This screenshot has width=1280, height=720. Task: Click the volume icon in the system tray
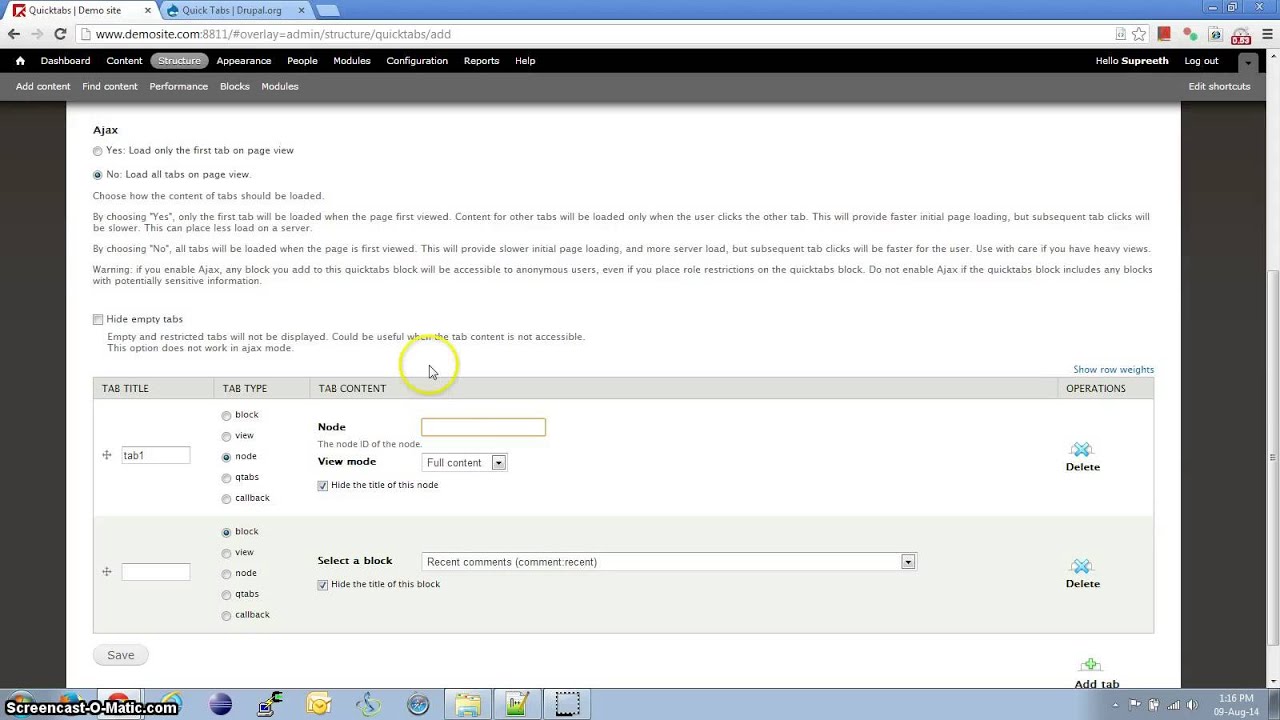[x=1192, y=705]
